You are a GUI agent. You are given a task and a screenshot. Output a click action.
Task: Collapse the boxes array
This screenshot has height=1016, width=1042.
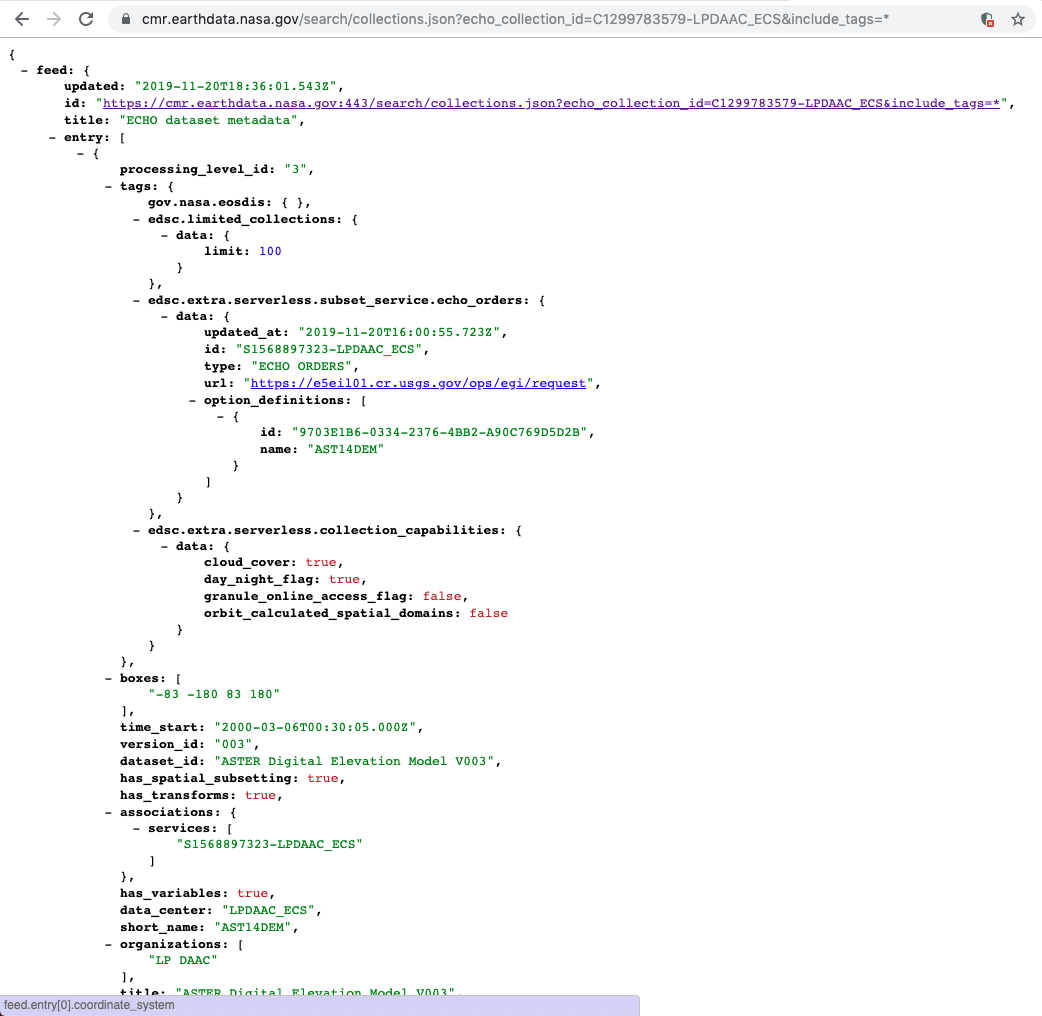pos(109,678)
